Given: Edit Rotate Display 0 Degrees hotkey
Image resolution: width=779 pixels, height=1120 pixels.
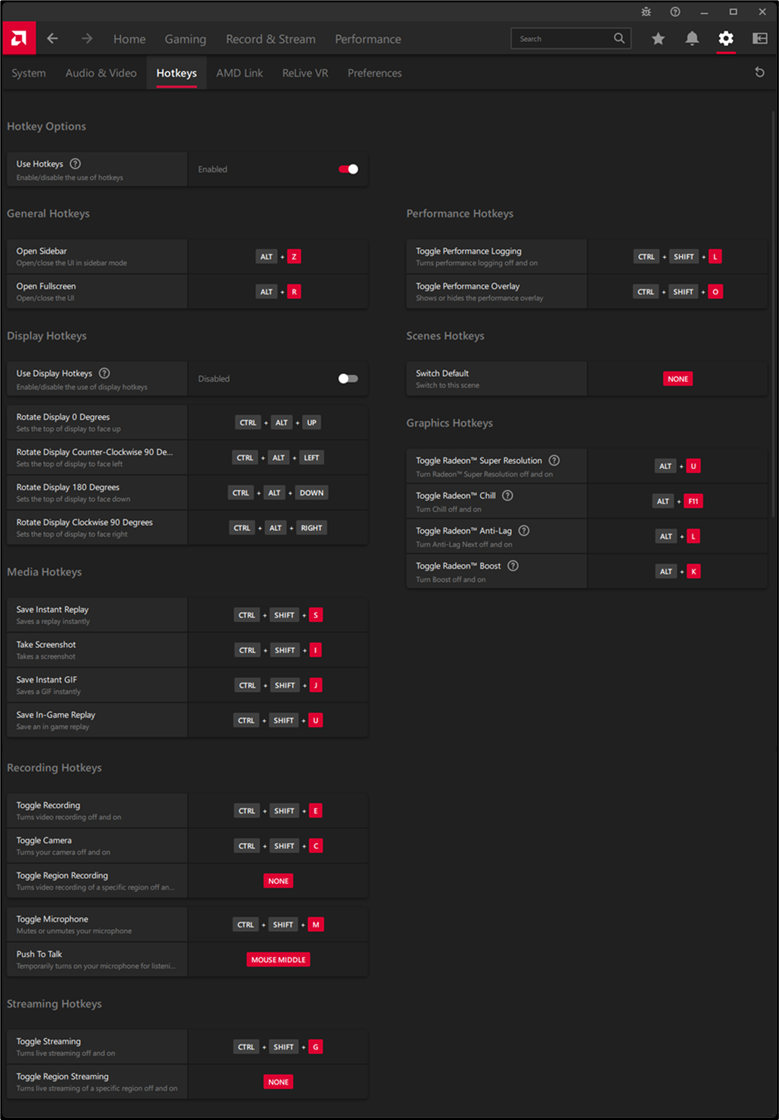Looking at the screenshot, I should (x=278, y=422).
